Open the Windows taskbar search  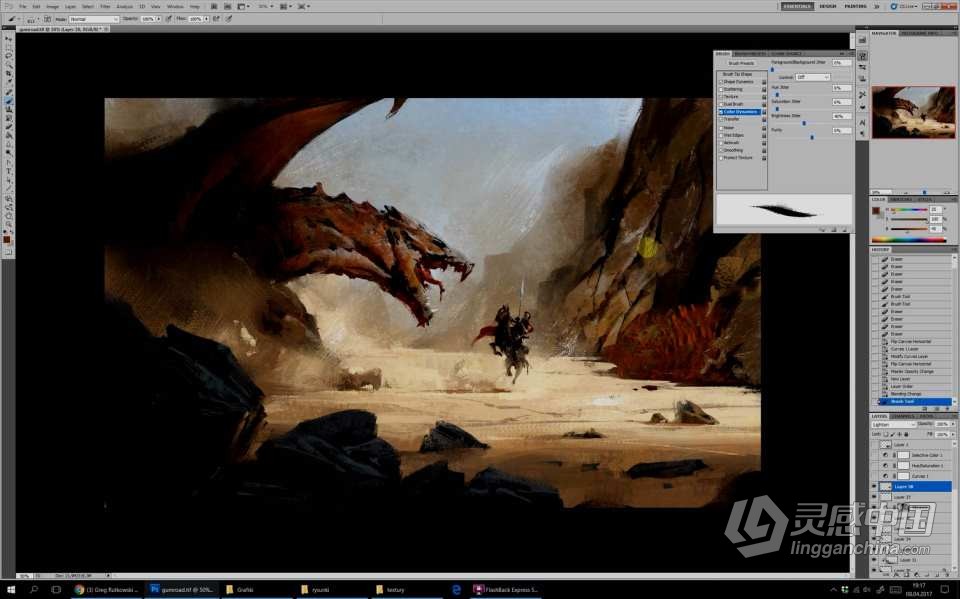pyautogui.click(x=34, y=589)
